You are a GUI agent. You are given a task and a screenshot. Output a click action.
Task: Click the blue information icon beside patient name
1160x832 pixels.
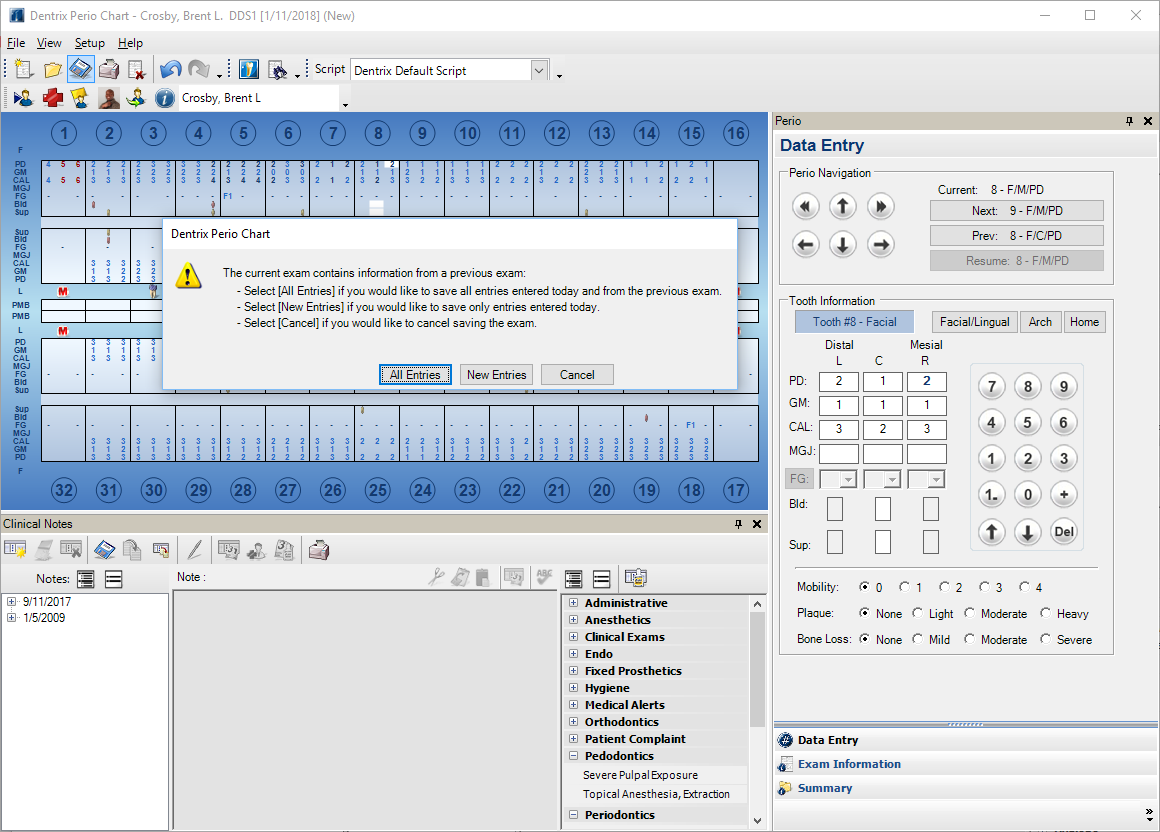click(x=165, y=98)
